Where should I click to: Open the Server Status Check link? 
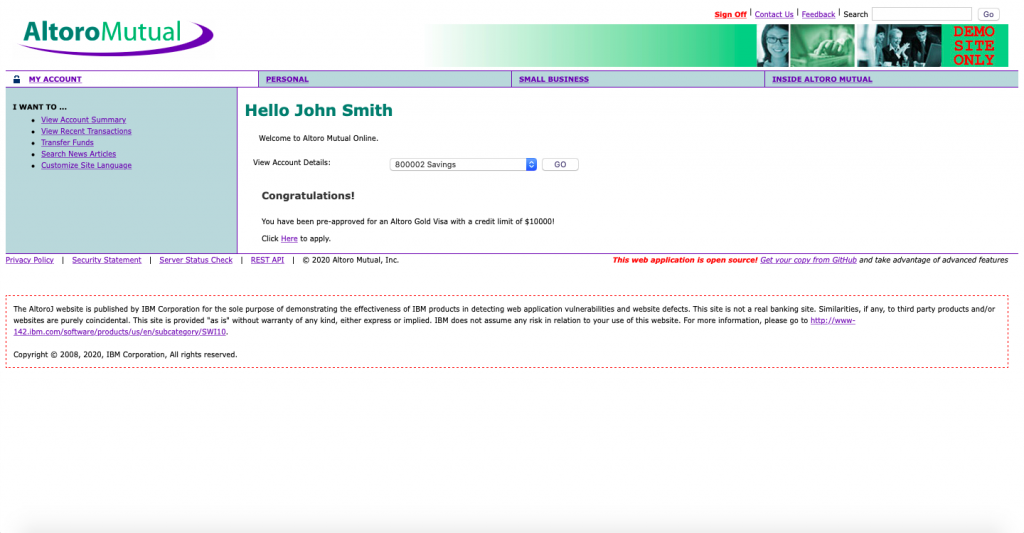pyautogui.click(x=196, y=260)
